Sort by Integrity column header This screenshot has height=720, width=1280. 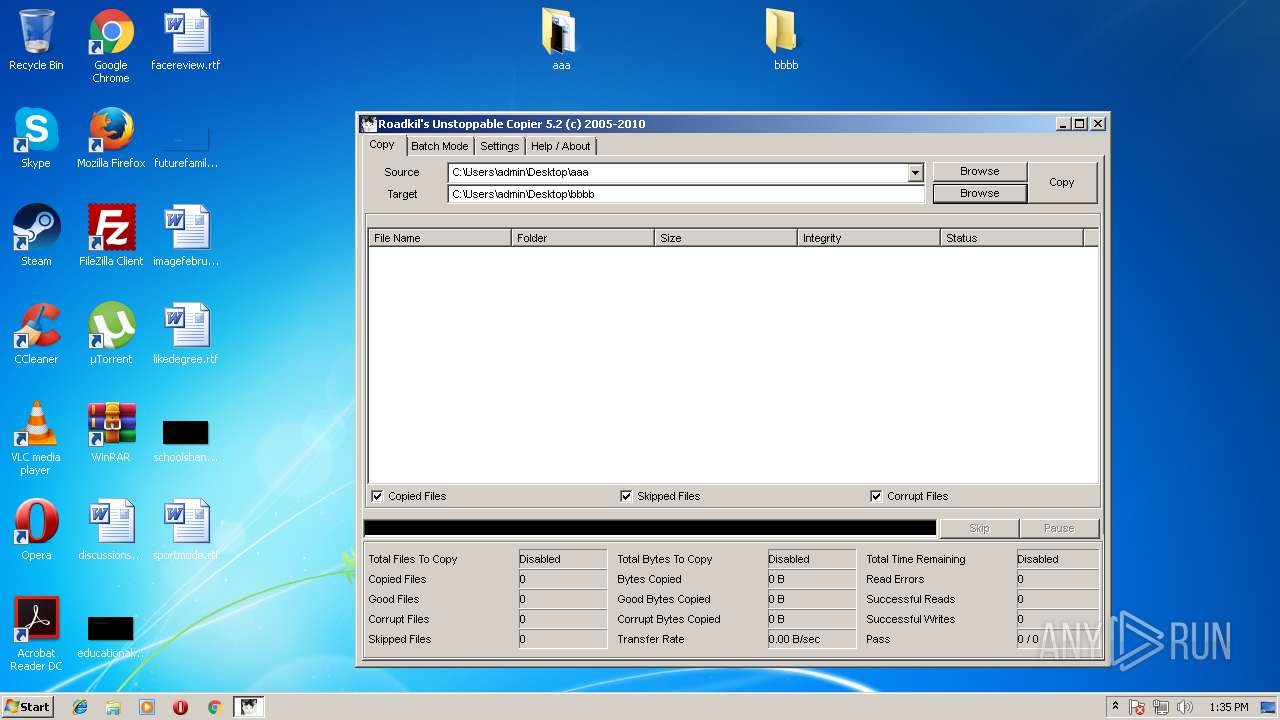click(869, 238)
